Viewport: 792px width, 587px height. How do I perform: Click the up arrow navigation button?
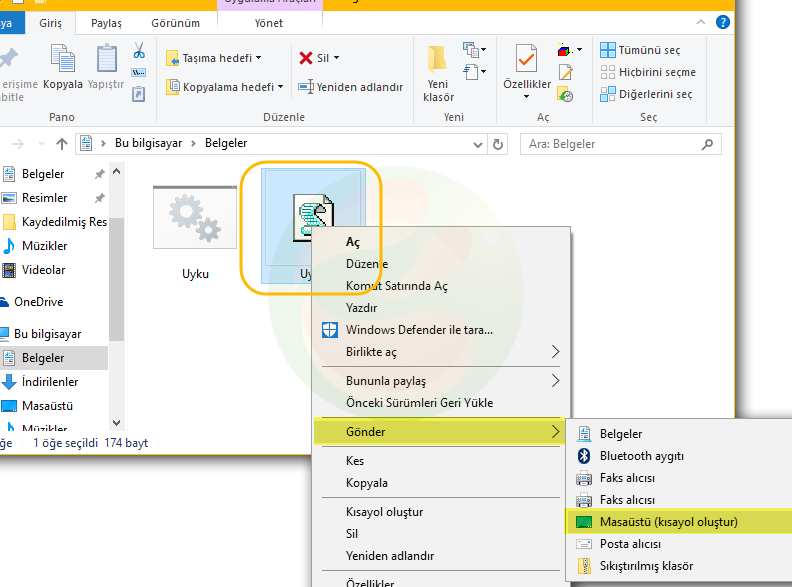(62, 144)
